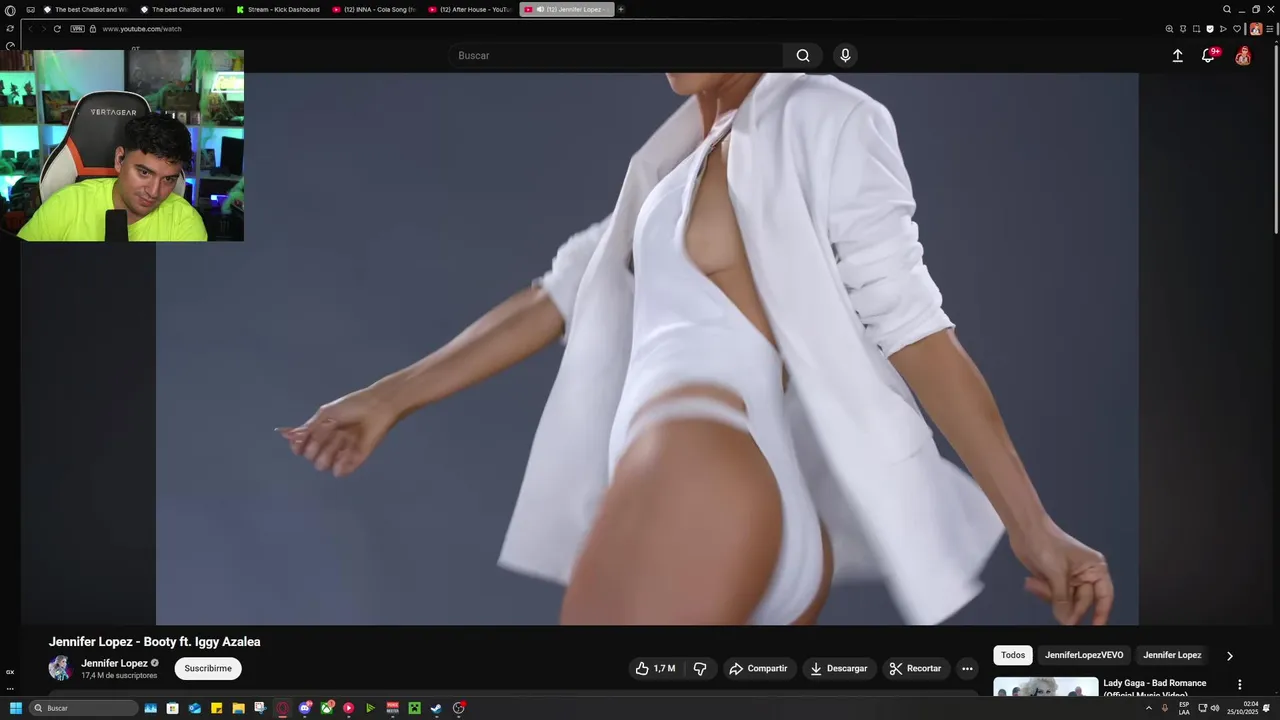Show hidden system tray icons chevron
Screen dimensions: 1280x720
1148,708
